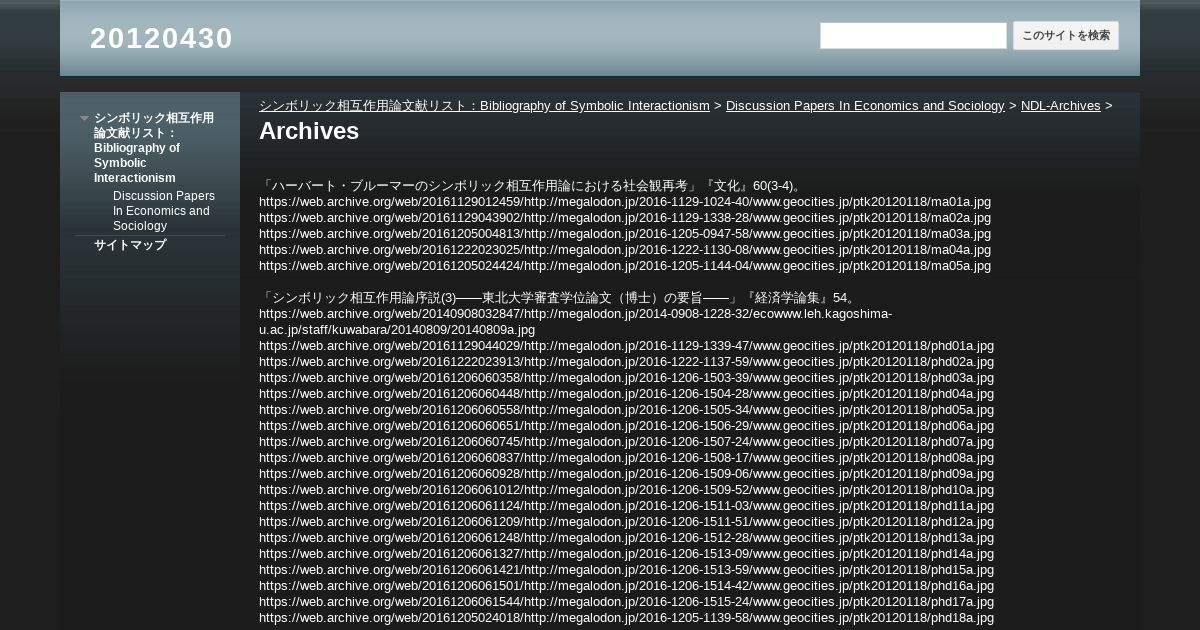Click the archive URL ending ma04a.jpg
The width and height of the screenshot is (1200, 630).
(x=625, y=250)
